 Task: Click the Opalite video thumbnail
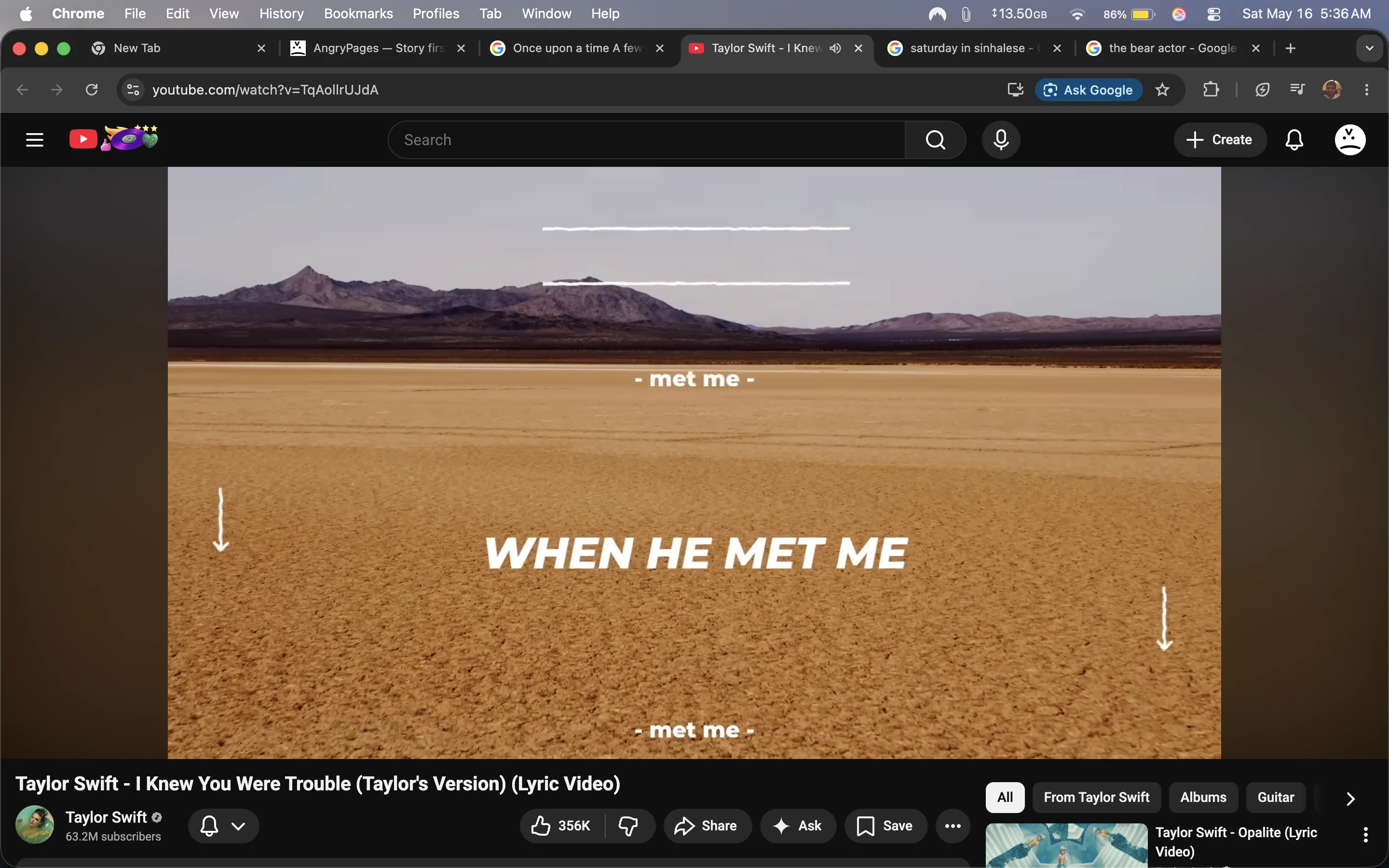point(1066,846)
